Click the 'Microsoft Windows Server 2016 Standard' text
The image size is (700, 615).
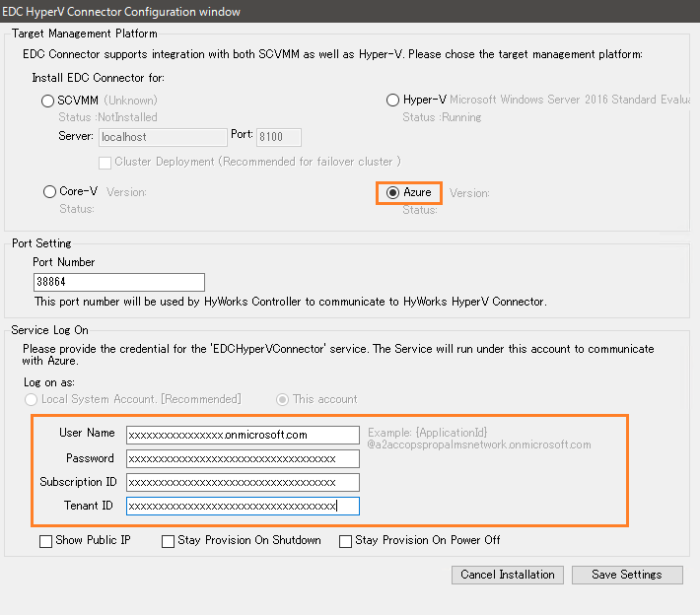553,100
